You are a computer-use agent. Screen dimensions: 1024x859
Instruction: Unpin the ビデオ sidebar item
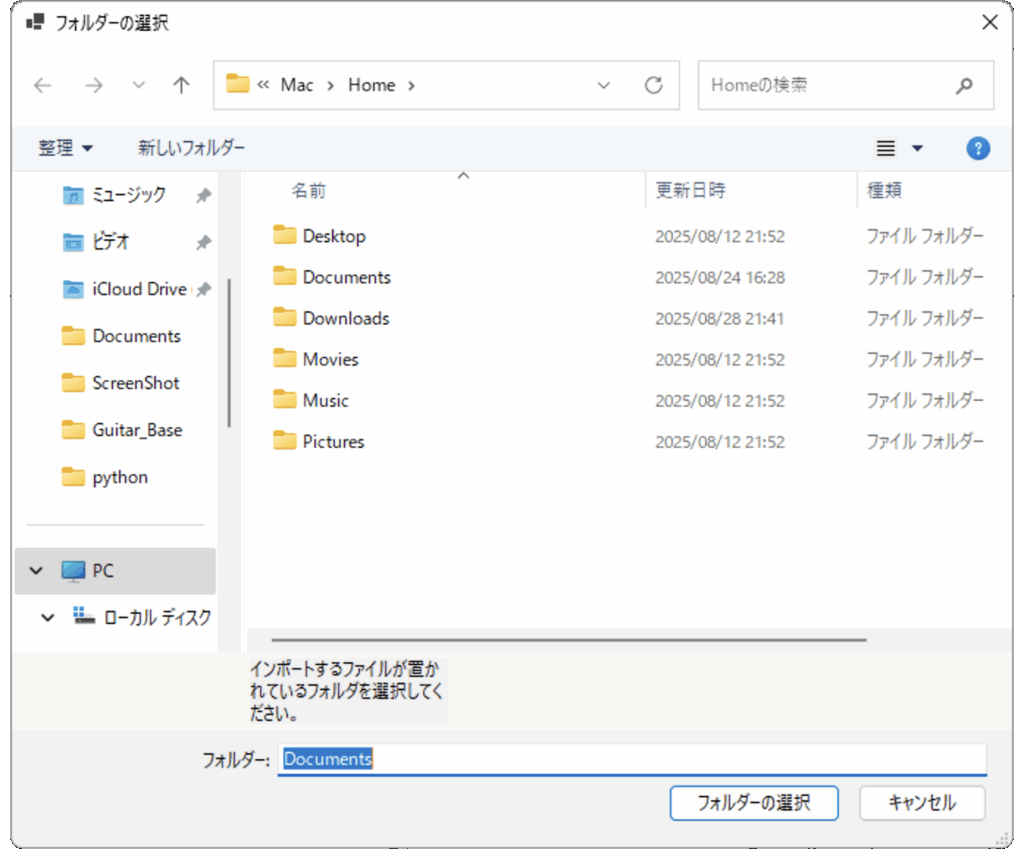coord(203,241)
